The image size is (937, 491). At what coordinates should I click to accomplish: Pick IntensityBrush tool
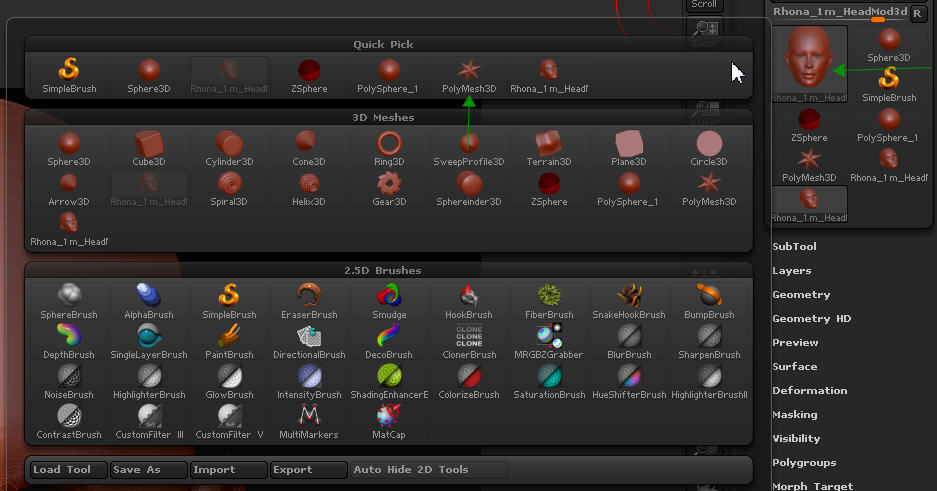pyautogui.click(x=309, y=382)
